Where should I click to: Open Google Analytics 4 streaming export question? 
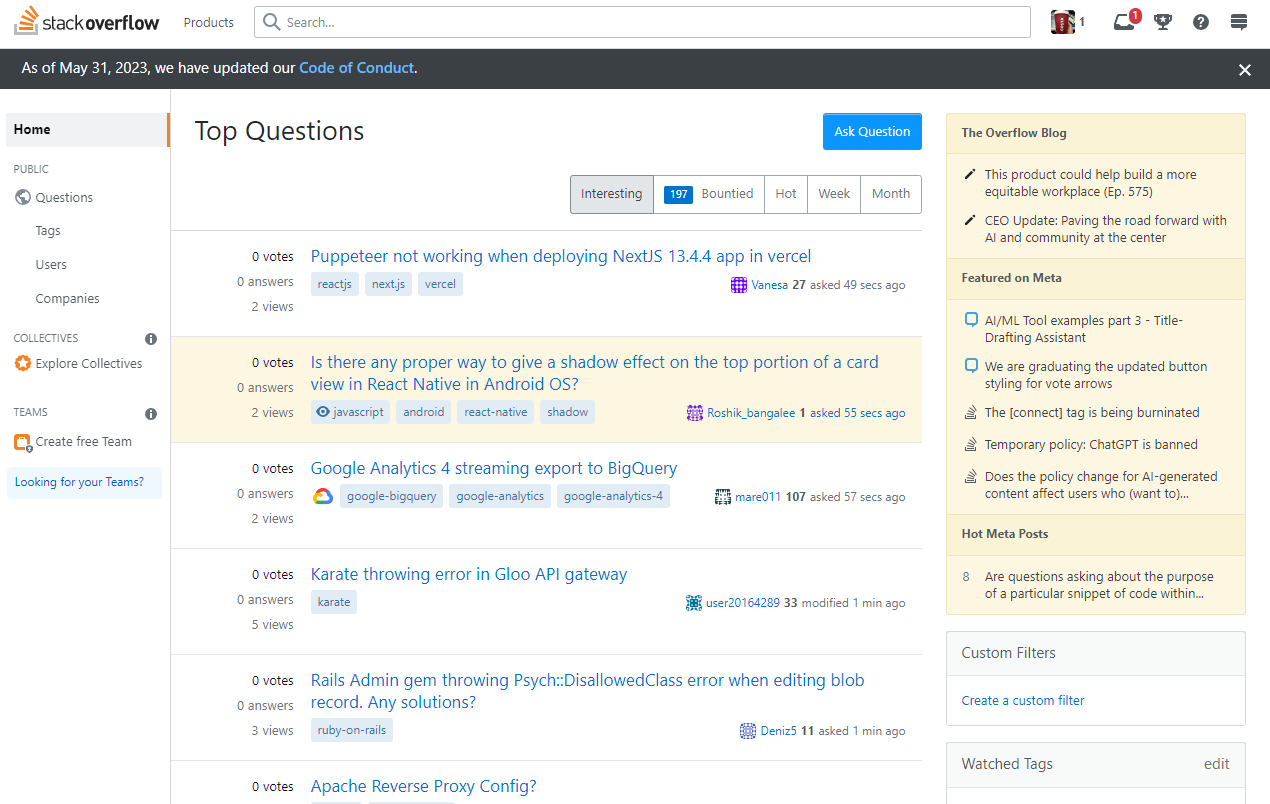point(494,469)
